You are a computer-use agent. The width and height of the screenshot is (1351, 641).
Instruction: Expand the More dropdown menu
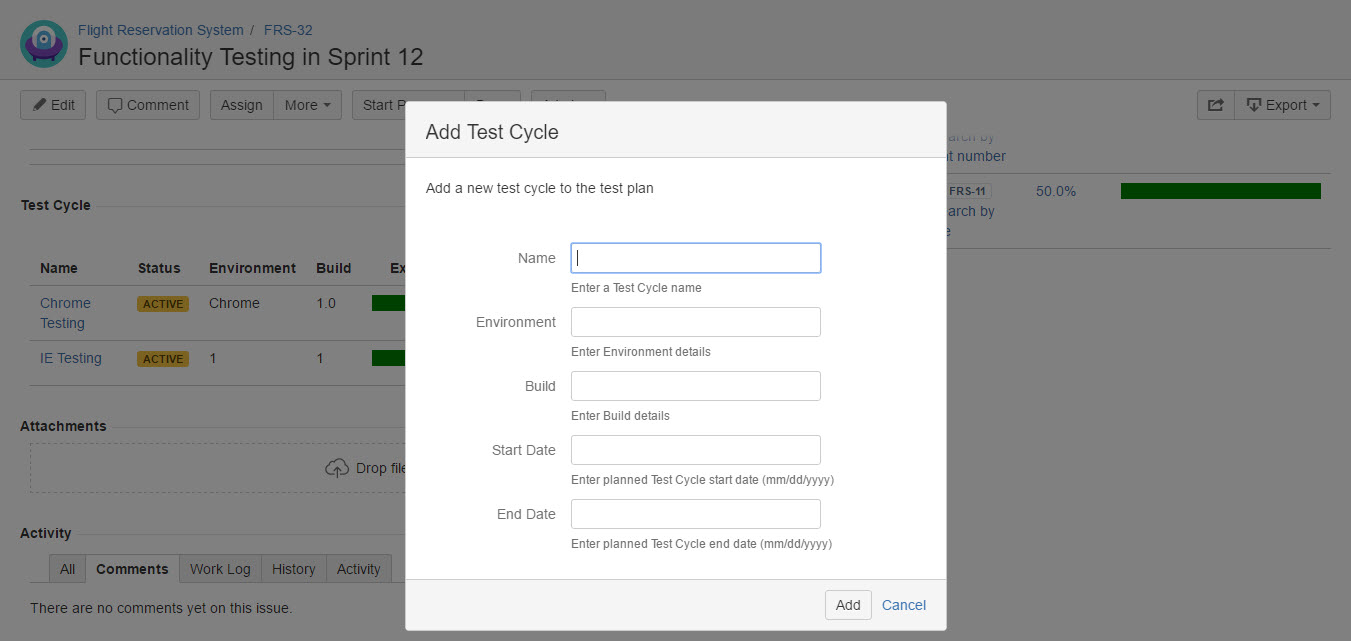tap(307, 105)
